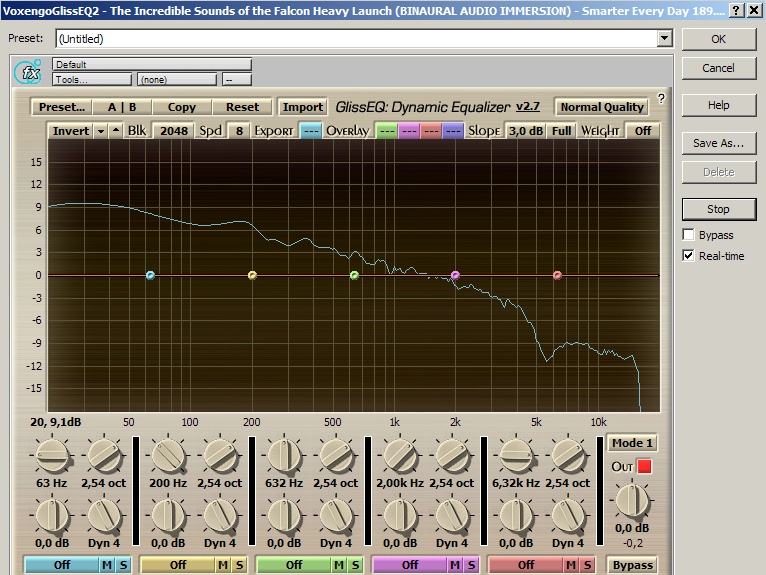Open the Mode 1 selector

632,443
